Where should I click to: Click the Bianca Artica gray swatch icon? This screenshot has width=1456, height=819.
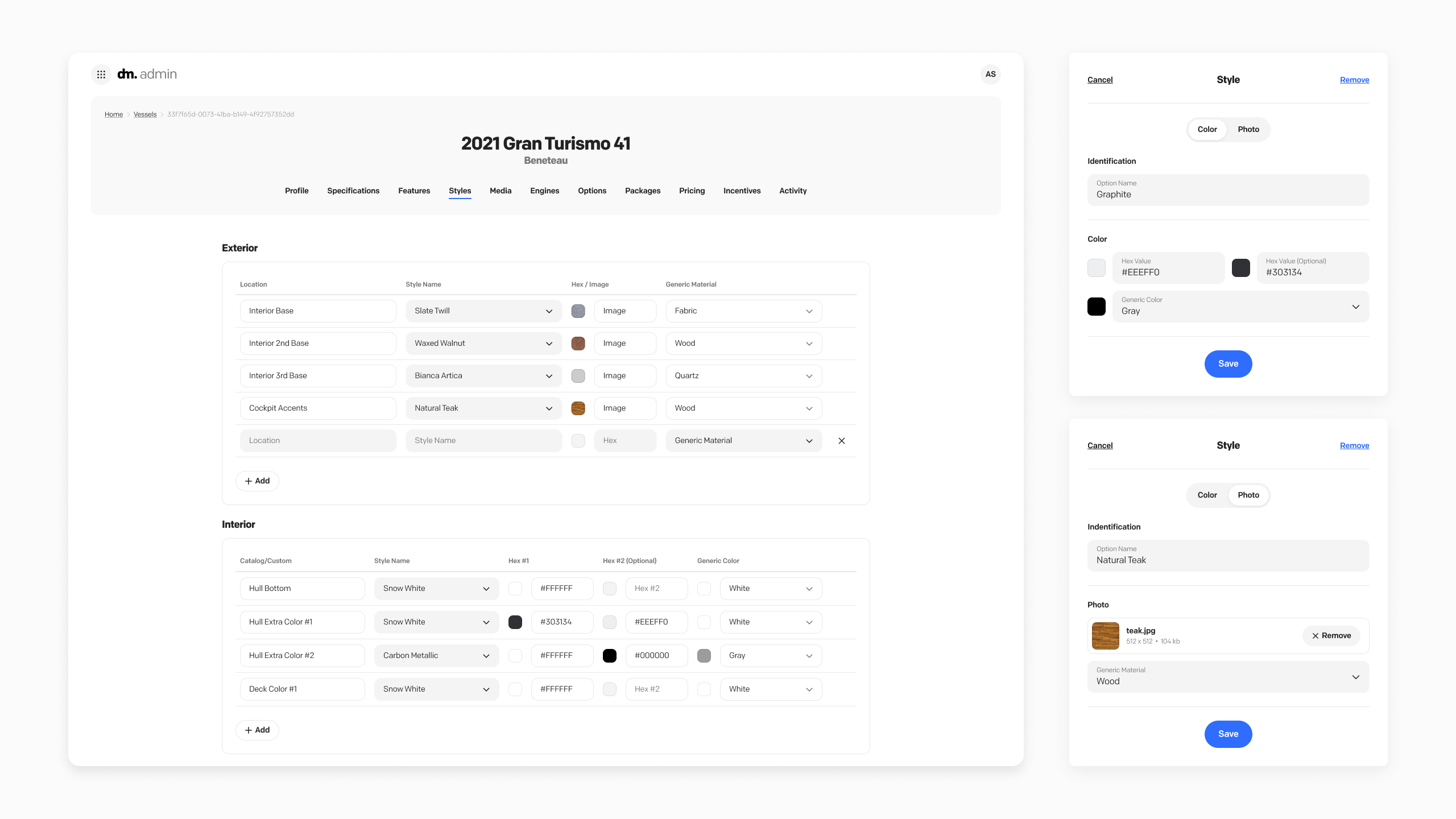[578, 376]
